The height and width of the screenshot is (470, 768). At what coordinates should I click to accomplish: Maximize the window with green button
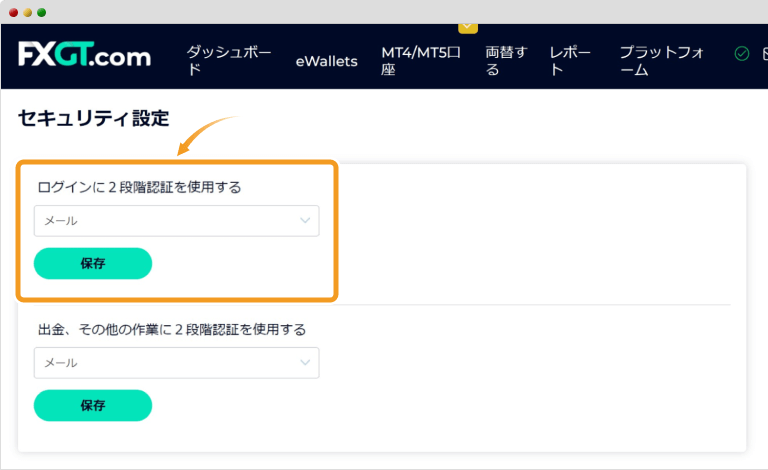(42, 12)
